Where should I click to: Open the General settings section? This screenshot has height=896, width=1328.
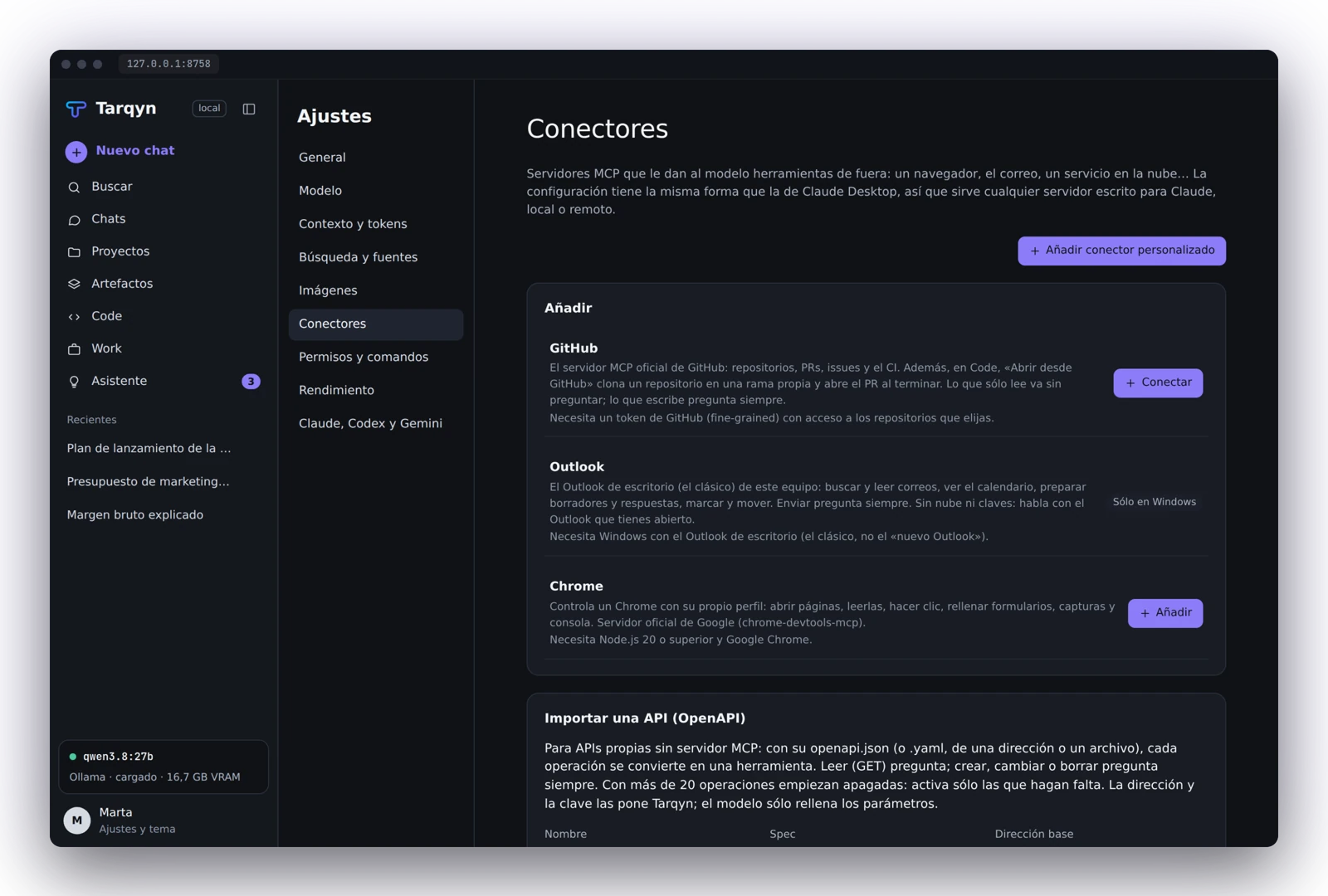click(x=376, y=158)
